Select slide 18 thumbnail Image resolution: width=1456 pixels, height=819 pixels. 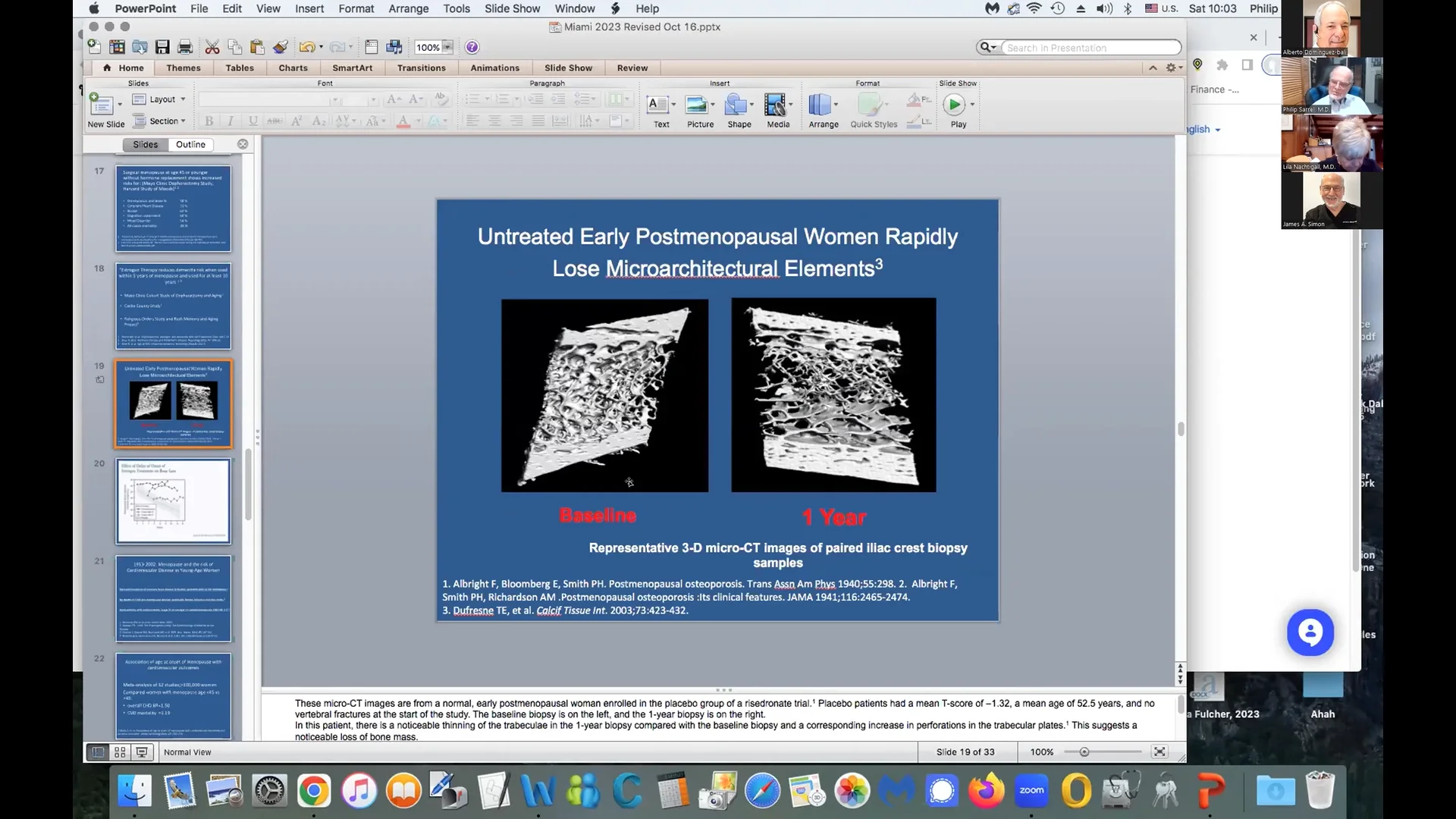tap(173, 306)
